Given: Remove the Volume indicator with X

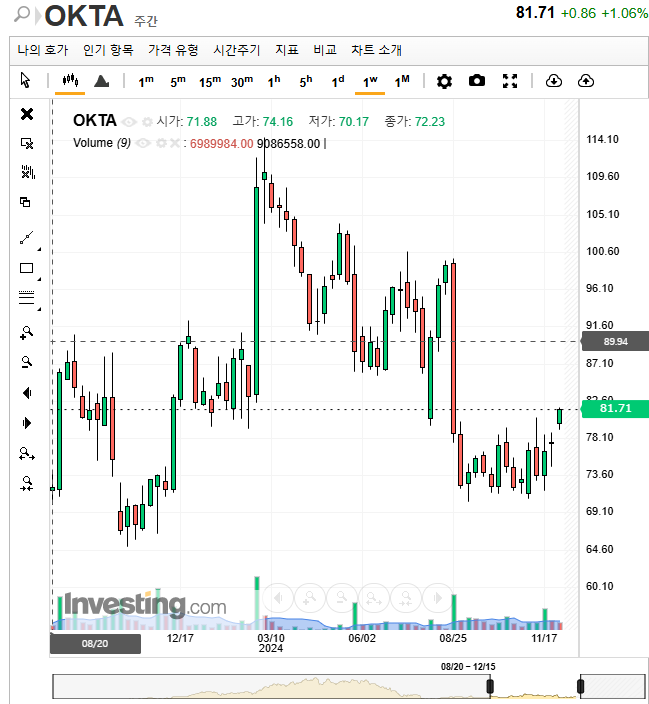Looking at the screenshot, I should 174,143.
